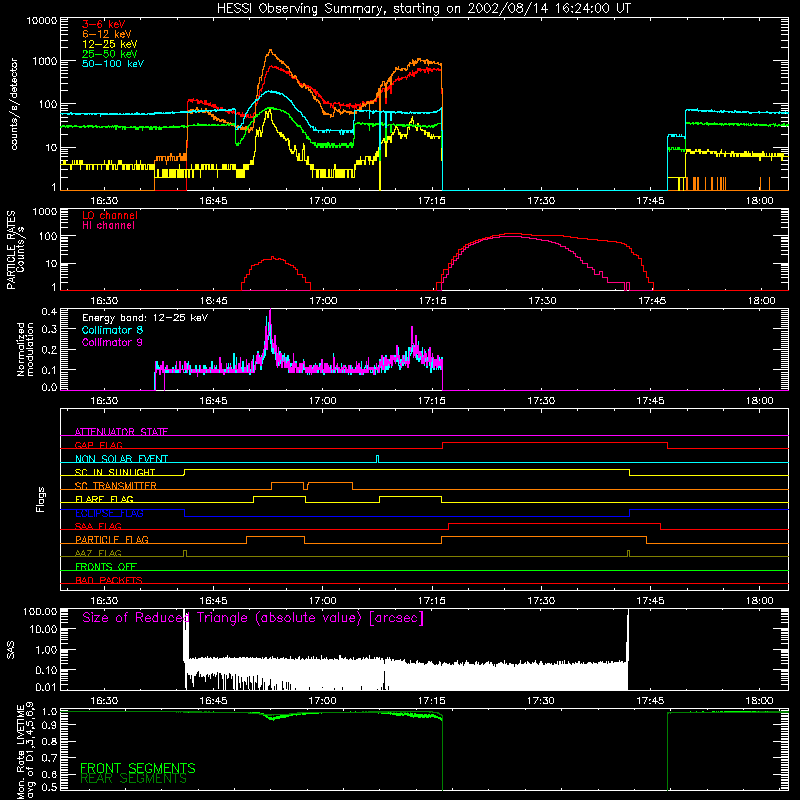Select the green 25-50 keV legend label
This screenshot has width=800, height=800.
pyautogui.click(x=110, y=54)
